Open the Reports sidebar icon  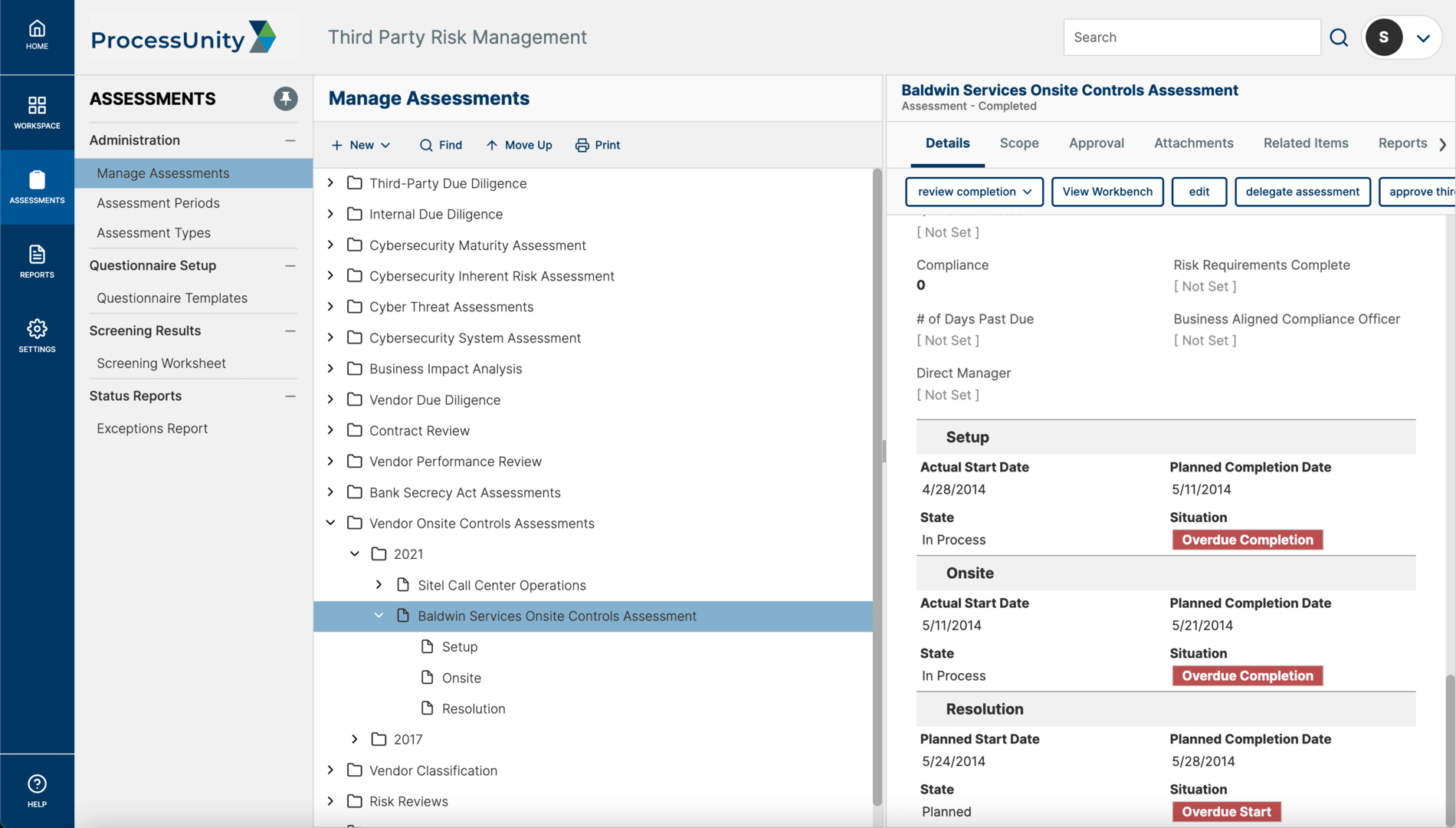[37, 261]
